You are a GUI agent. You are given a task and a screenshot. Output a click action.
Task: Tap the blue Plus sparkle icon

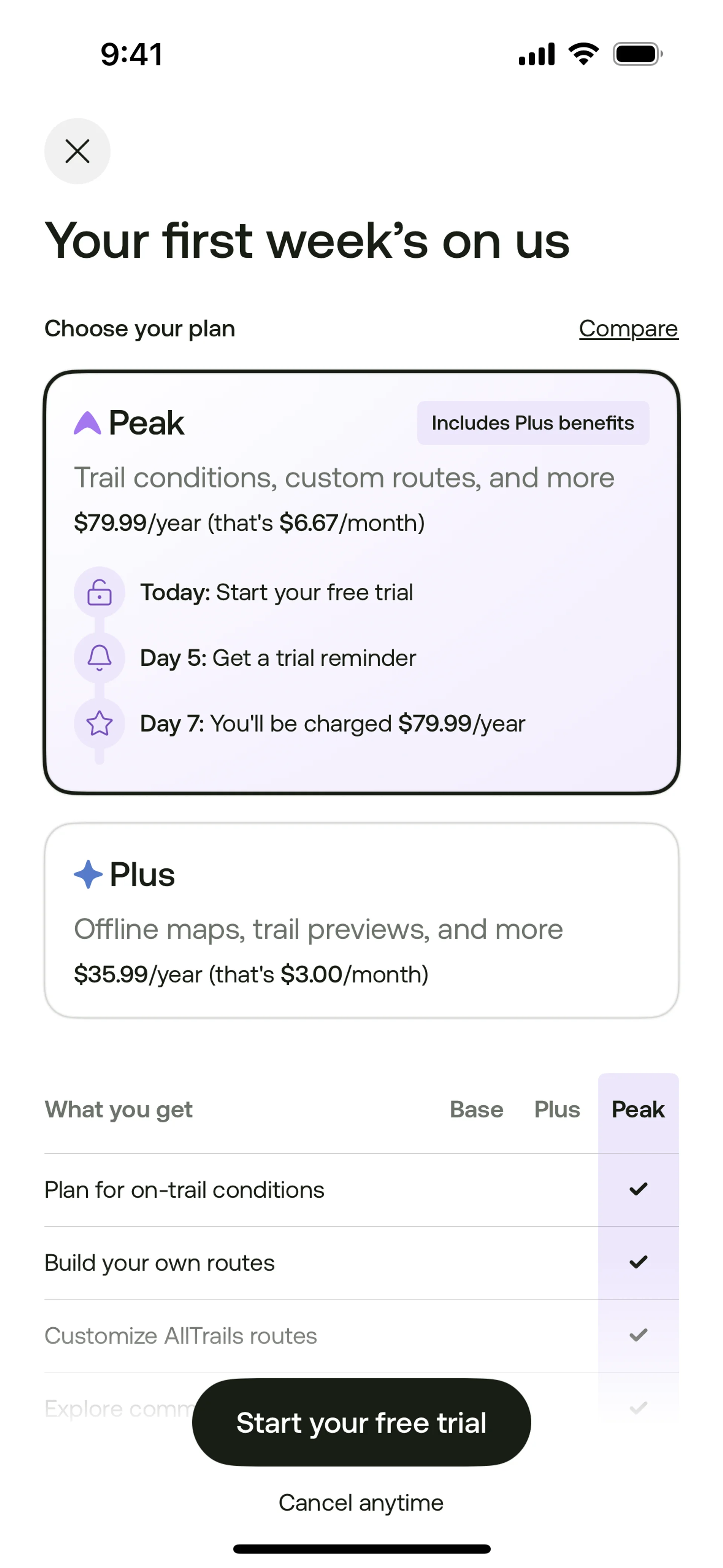(88, 874)
